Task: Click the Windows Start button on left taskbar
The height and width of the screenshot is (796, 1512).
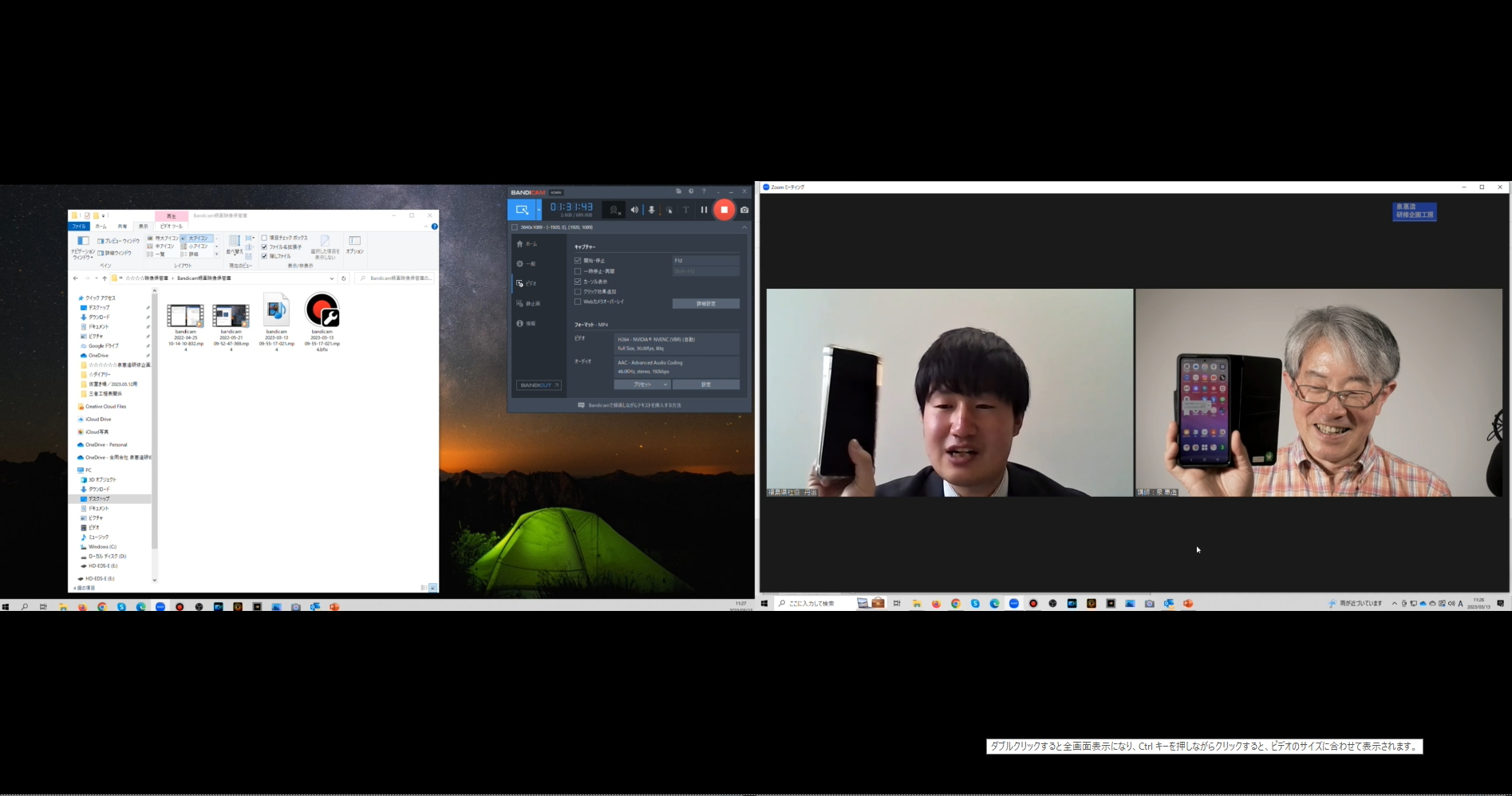Action: point(6,607)
